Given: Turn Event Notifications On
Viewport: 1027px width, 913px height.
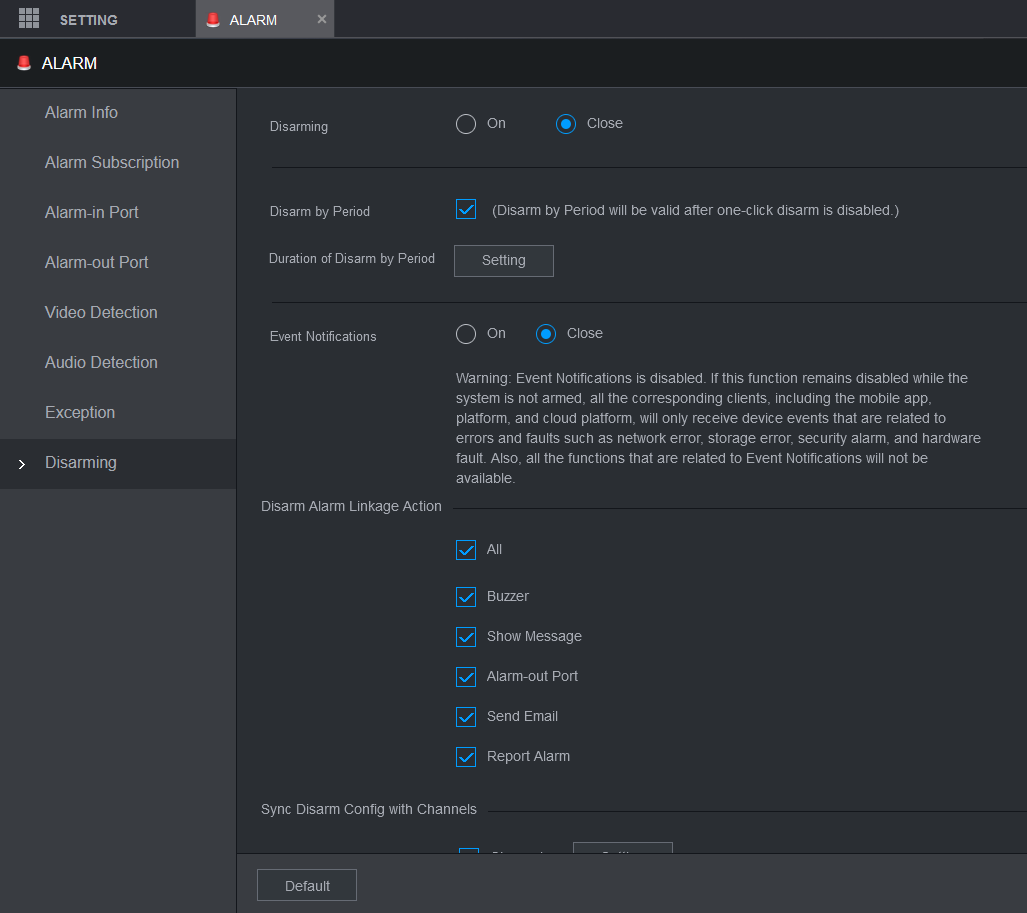Looking at the screenshot, I should point(466,334).
